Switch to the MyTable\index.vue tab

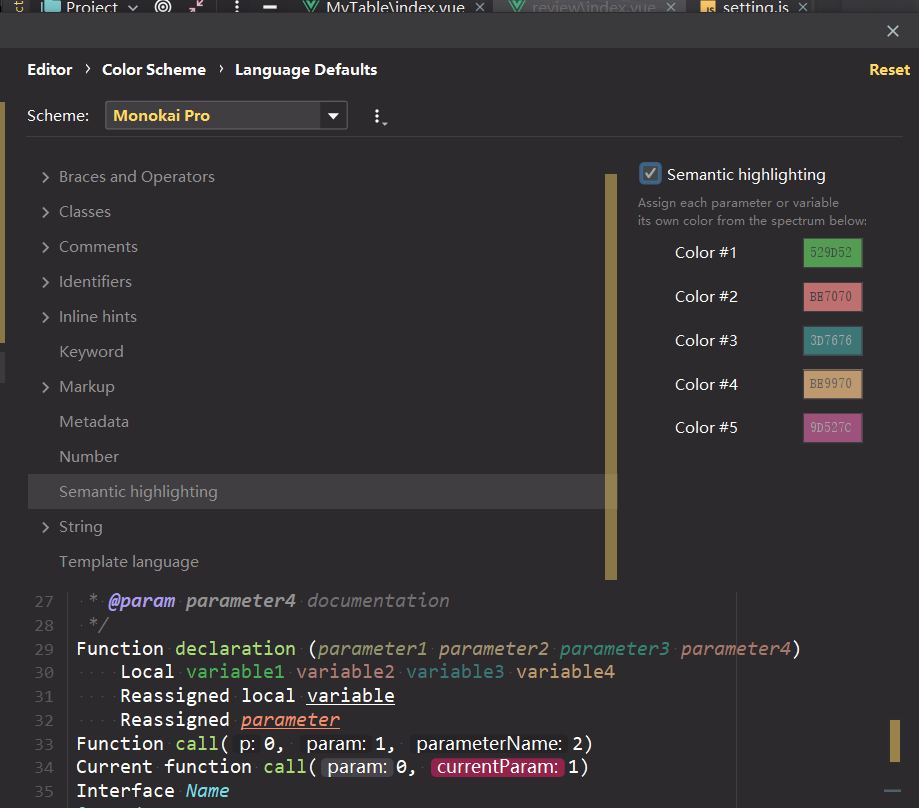click(395, 7)
